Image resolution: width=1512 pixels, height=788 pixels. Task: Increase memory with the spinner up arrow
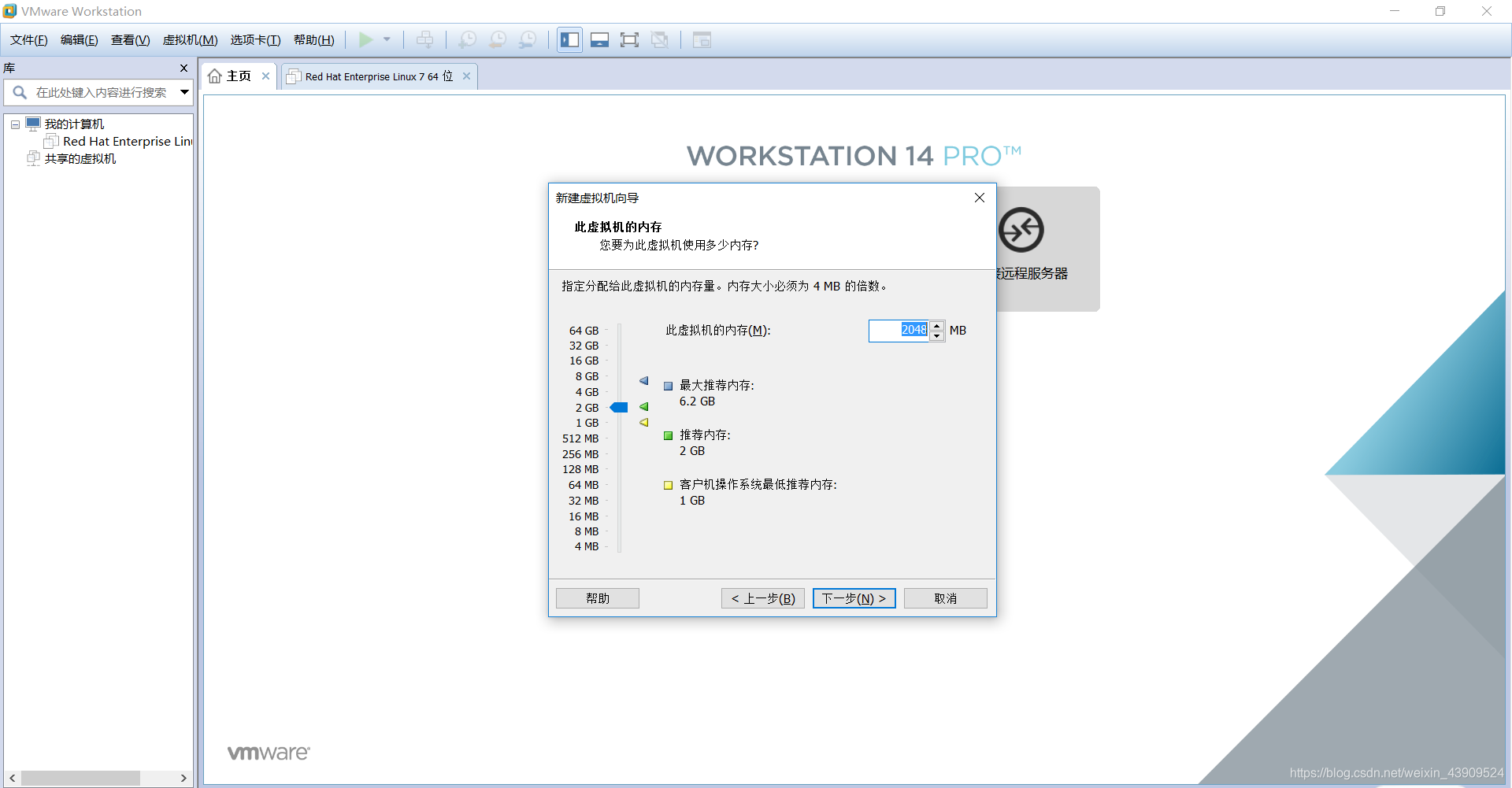(x=937, y=326)
